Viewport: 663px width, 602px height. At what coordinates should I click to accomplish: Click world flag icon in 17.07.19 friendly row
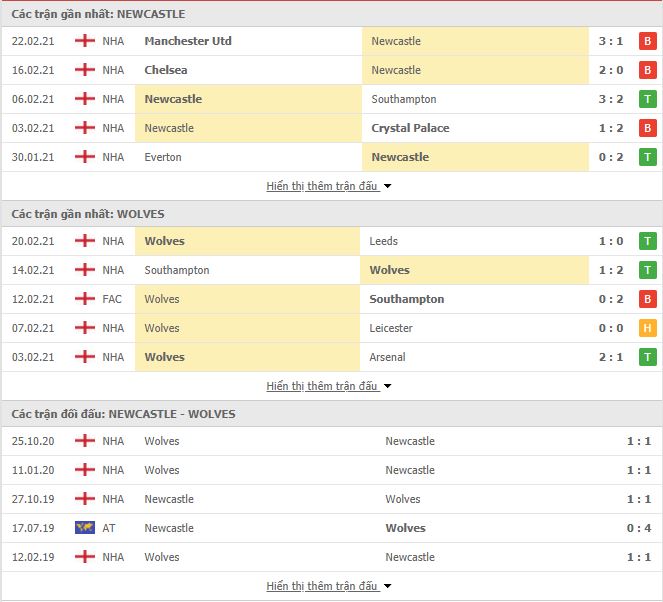(85, 528)
